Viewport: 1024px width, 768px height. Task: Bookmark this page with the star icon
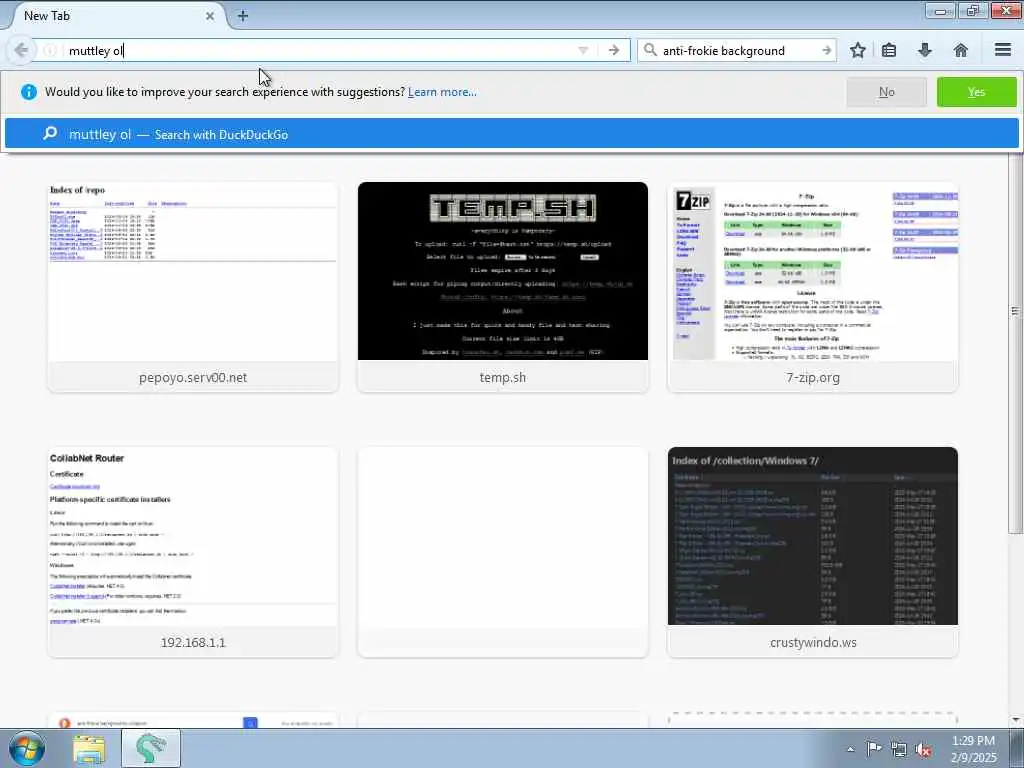coord(857,50)
